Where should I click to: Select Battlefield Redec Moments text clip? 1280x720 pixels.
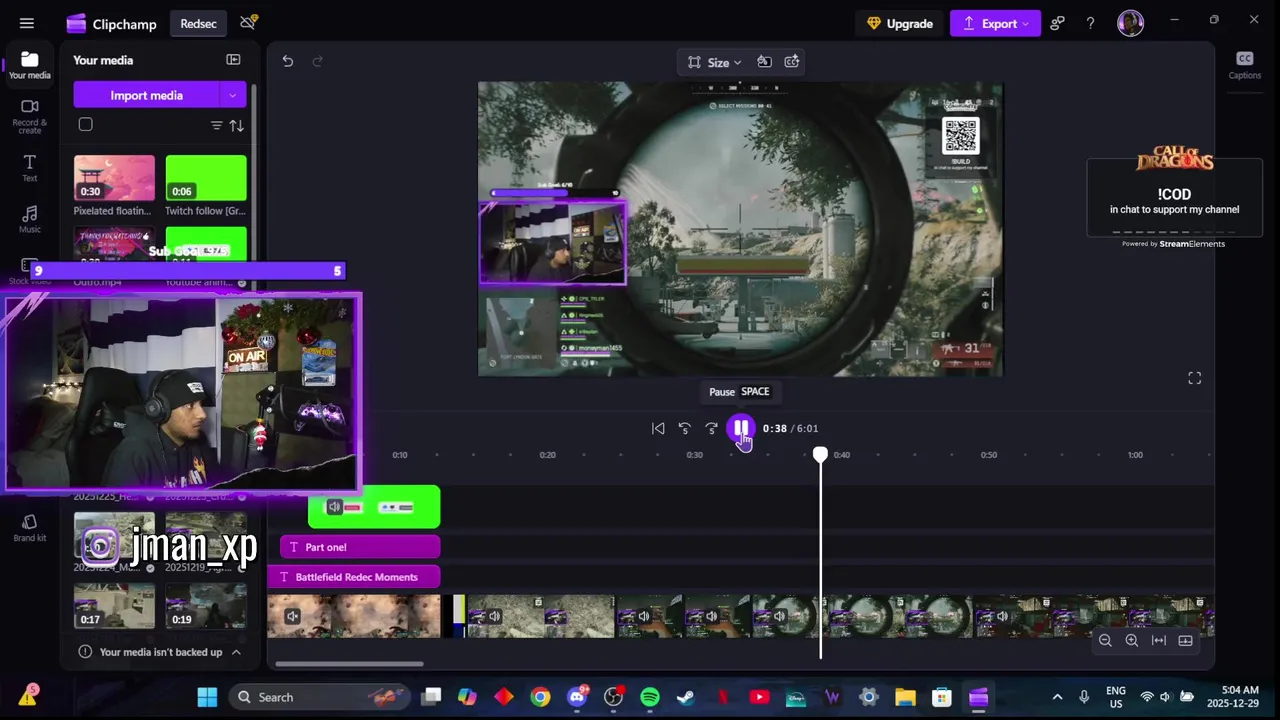pos(354,577)
